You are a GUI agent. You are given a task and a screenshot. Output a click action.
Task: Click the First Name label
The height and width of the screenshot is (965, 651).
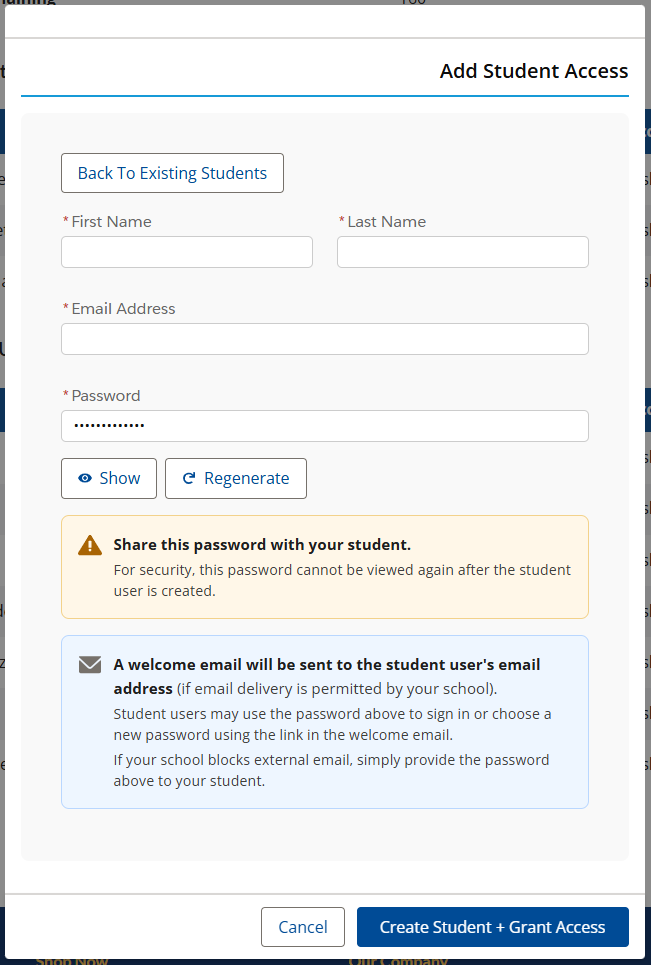click(111, 222)
